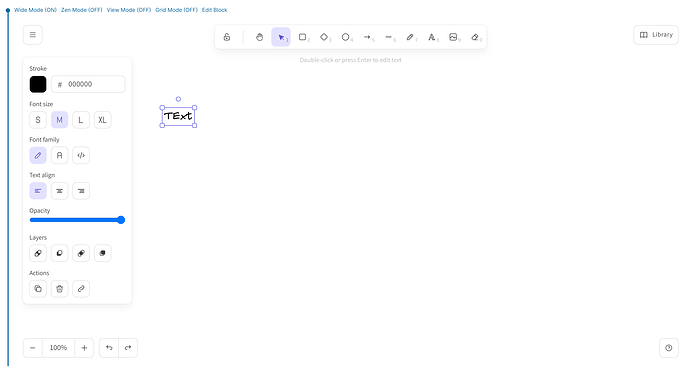Open the help question mark menu
Image resolution: width=690 pixels, height=373 pixels.
coord(668,348)
